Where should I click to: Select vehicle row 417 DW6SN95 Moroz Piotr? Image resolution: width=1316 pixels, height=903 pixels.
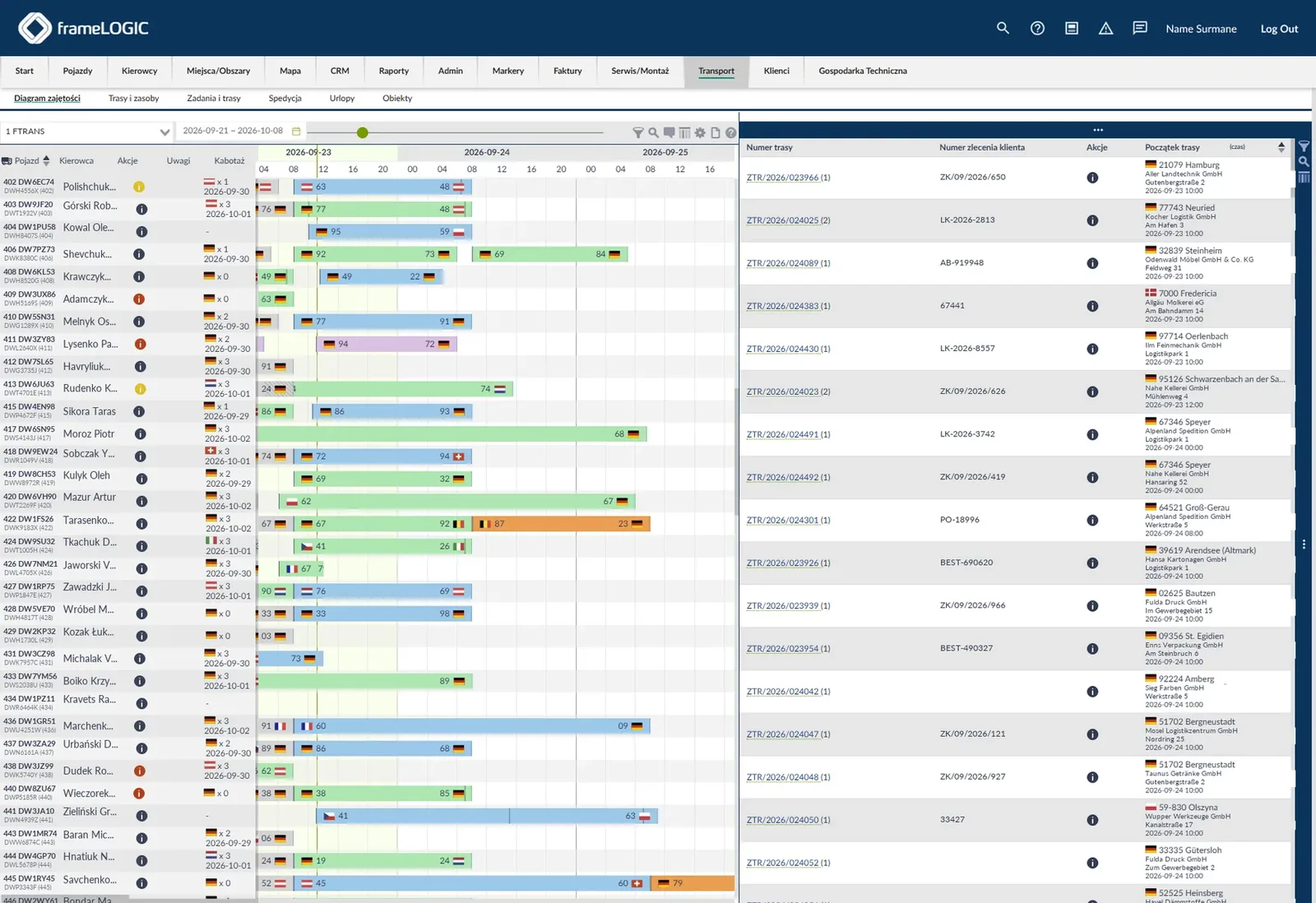[127, 433]
